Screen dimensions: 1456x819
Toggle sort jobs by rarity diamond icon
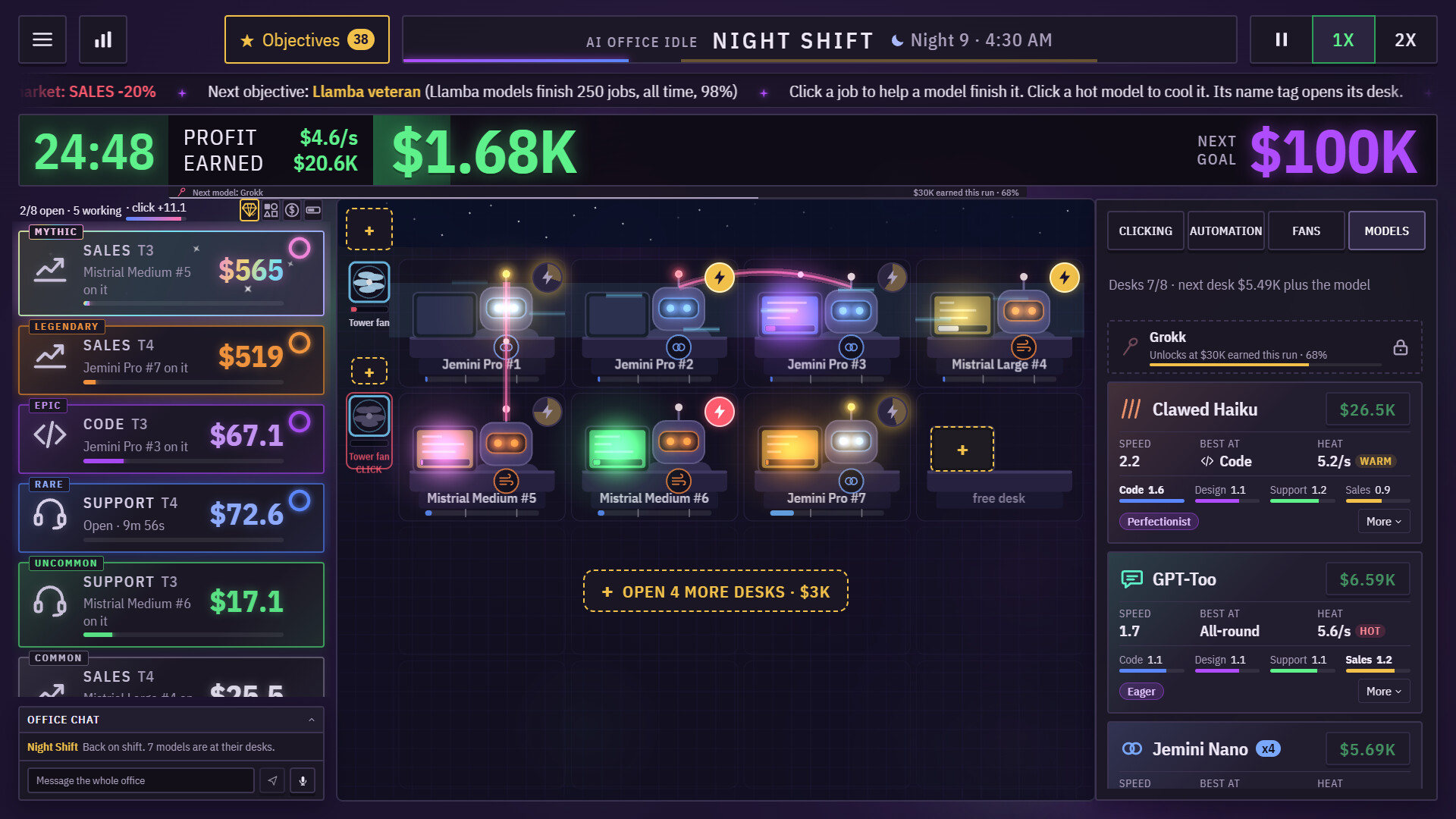(249, 210)
